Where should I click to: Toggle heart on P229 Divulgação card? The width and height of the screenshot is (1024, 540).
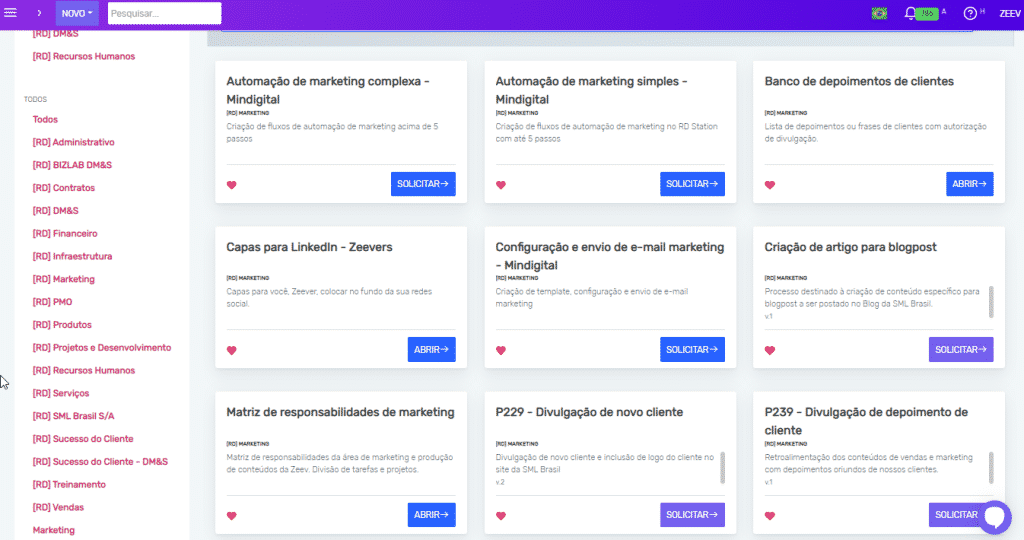point(501,516)
